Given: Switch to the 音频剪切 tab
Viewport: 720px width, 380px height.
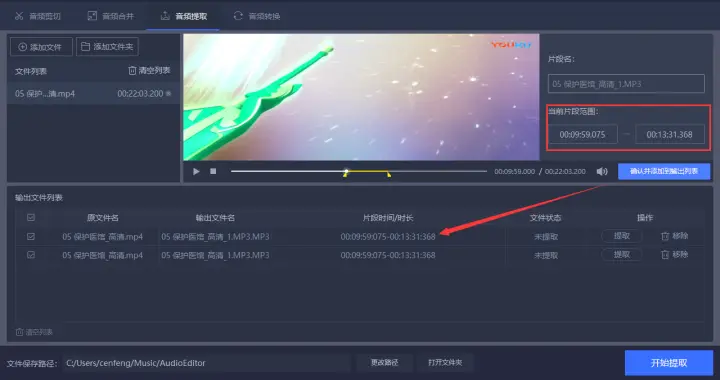Looking at the screenshot, I should pyautogui.click(x=38, y=16).
